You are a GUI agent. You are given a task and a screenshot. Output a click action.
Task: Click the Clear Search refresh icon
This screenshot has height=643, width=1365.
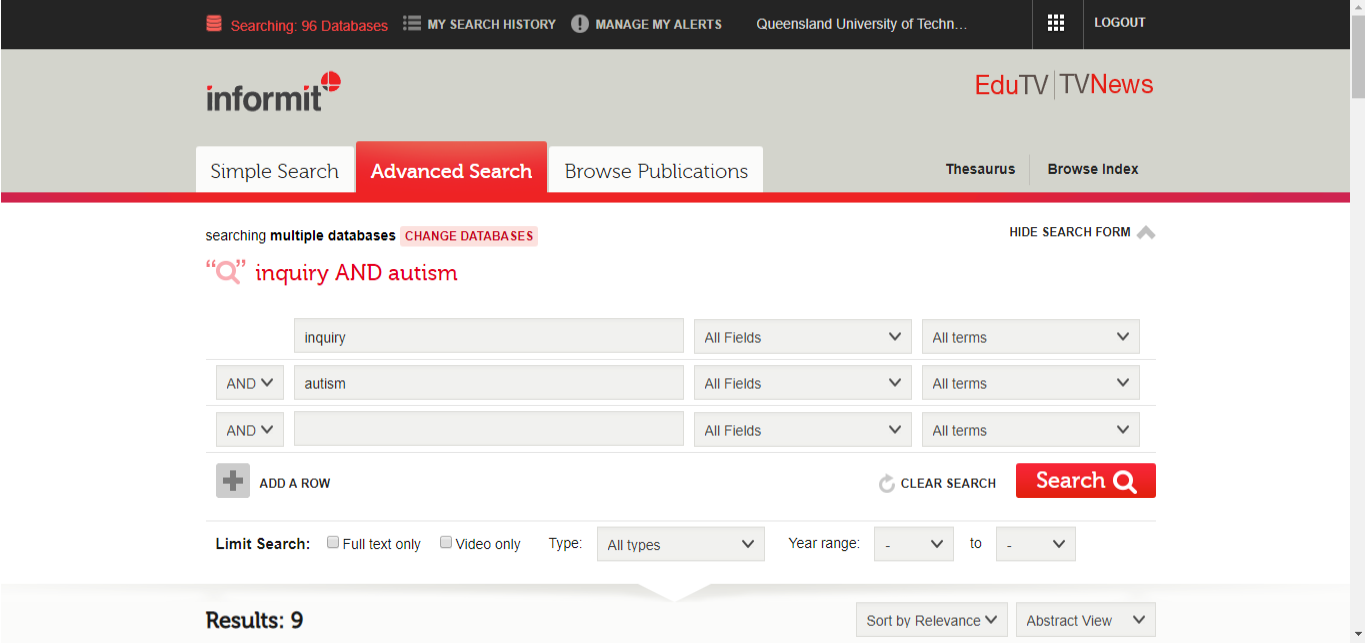point(887,484)
